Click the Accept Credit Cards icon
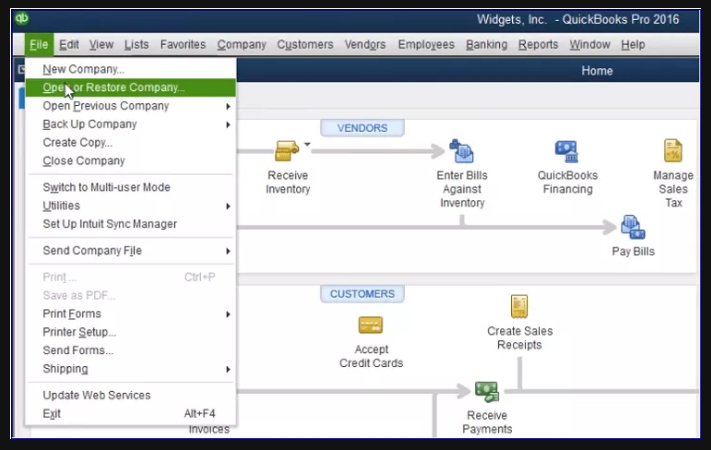Image resolution: width=711 pixels, height=450 pixels. [370, 325]
